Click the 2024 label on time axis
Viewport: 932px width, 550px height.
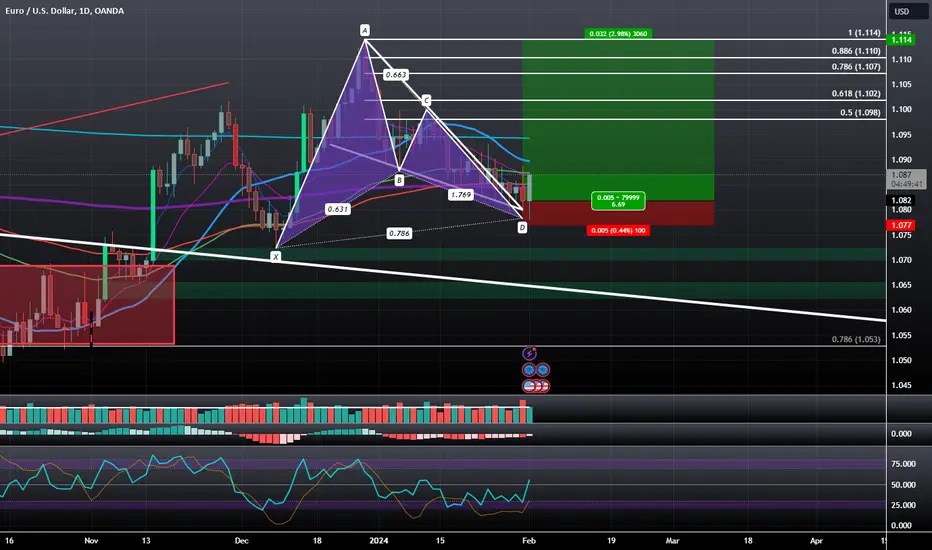[x=379, y=540]
